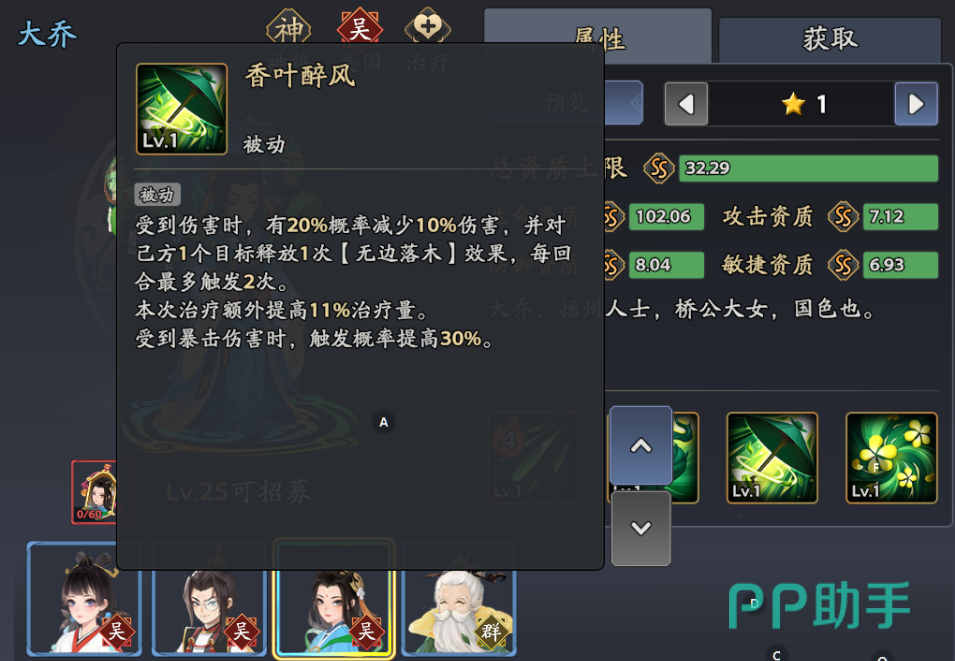Select the yellow flower skill icon
The width and height of the screenshot is (955, 661).
(891, 458)
